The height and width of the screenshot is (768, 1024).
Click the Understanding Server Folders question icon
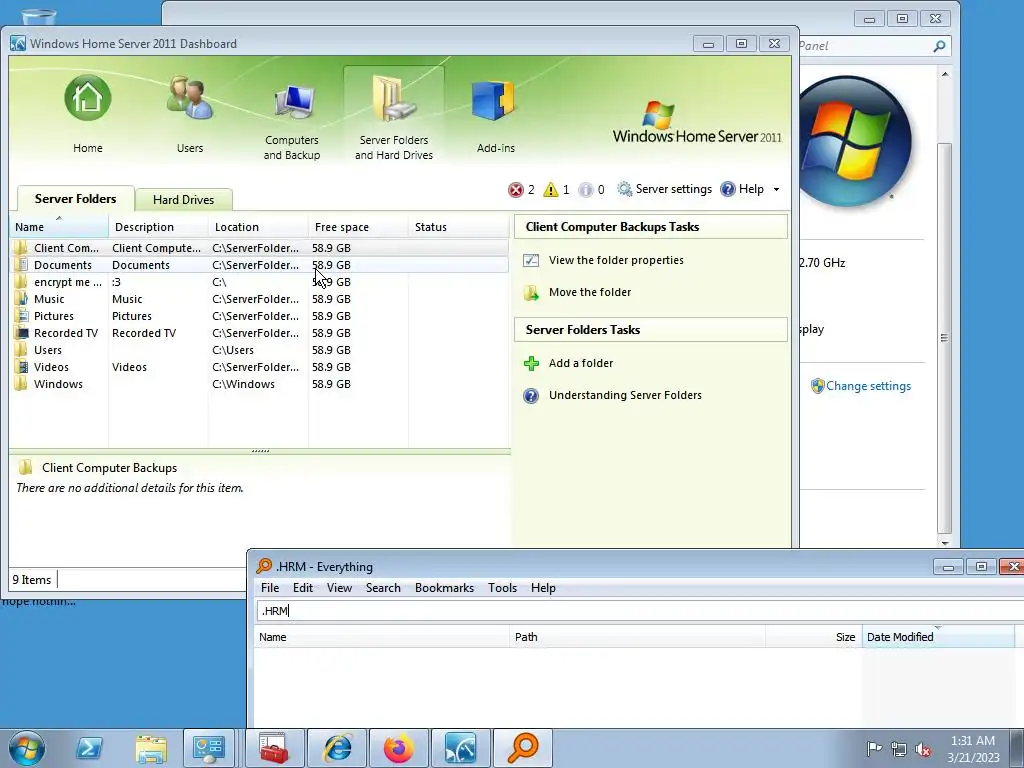pos(532,396)
